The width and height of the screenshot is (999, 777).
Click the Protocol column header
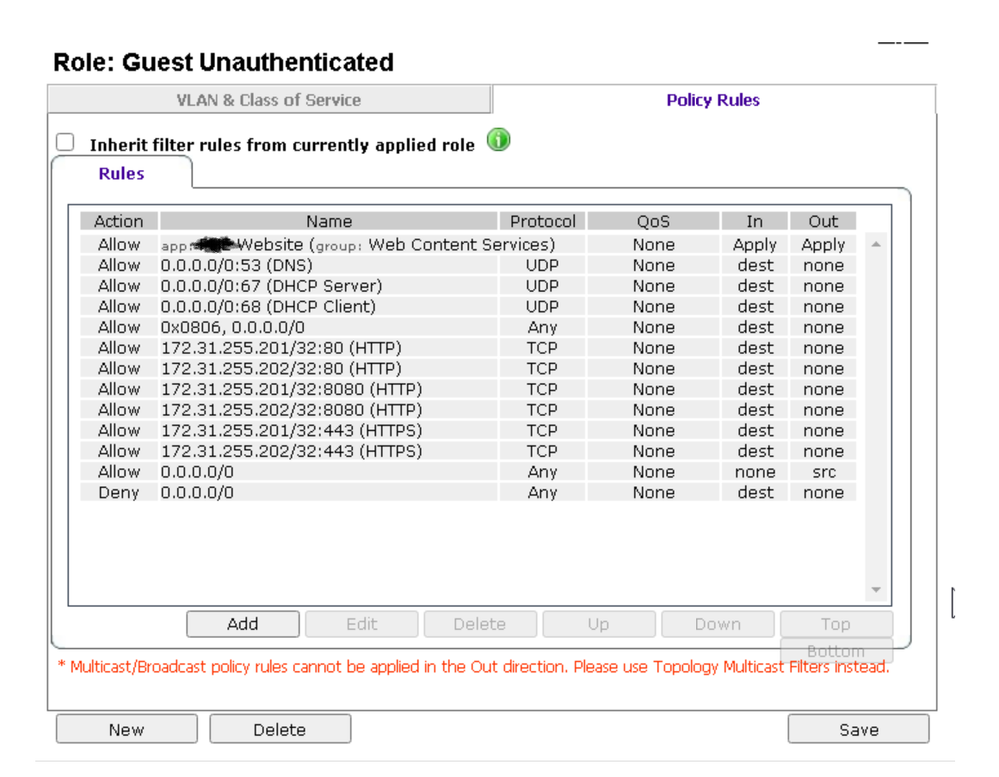coord(542,222)
